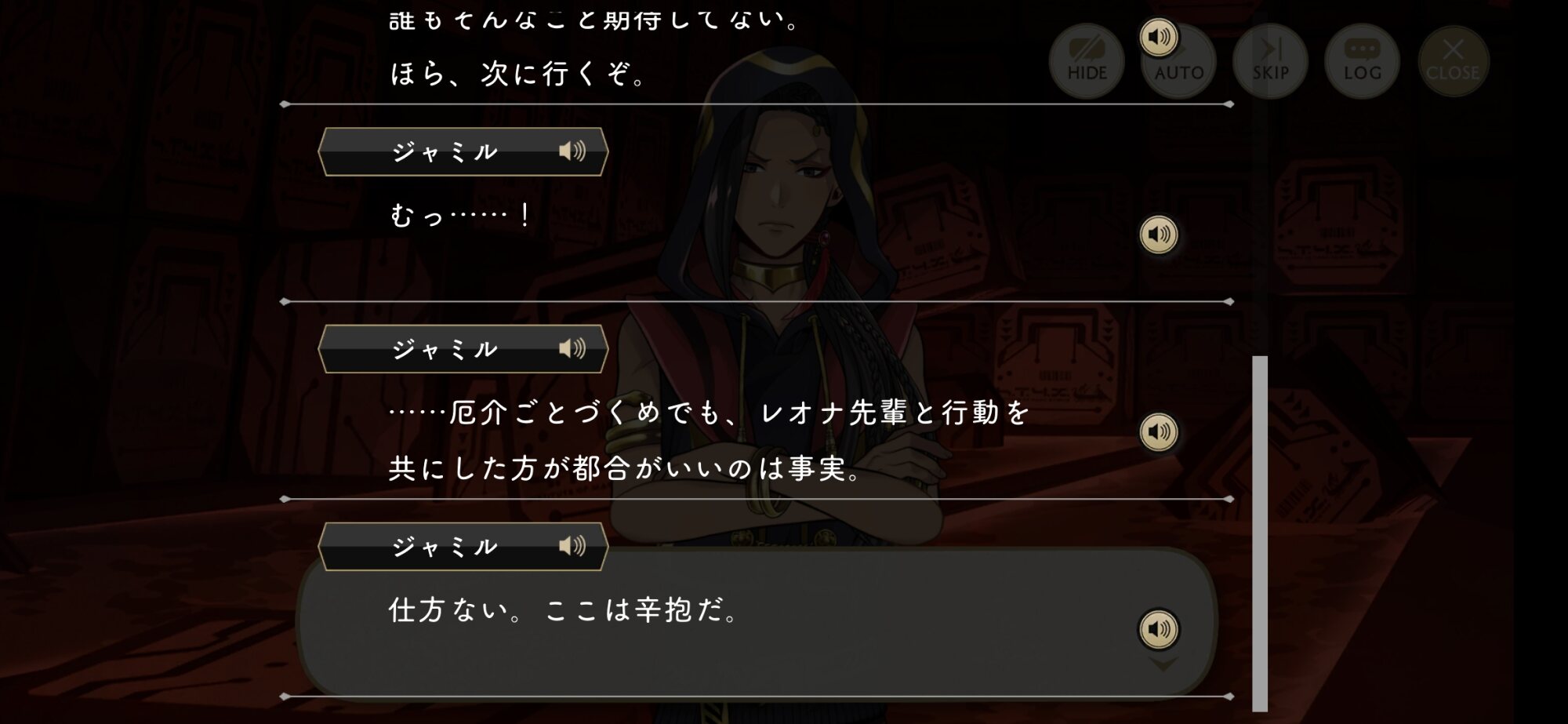
Task: Open the dialogue LOG
Action: (1362, 61)
